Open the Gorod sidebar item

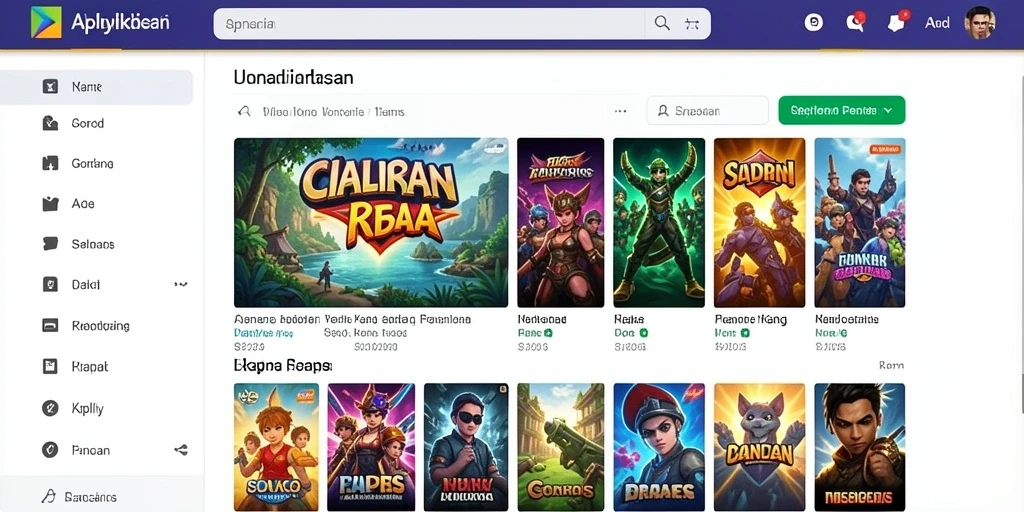(x=97, y=123)
